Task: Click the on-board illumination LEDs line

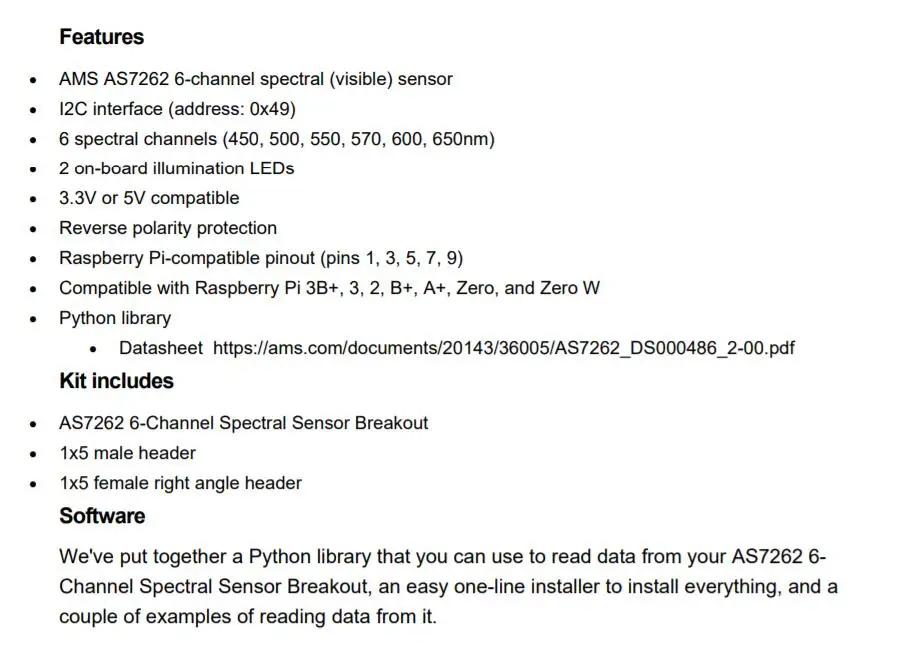Action: [x=176, y=169]
